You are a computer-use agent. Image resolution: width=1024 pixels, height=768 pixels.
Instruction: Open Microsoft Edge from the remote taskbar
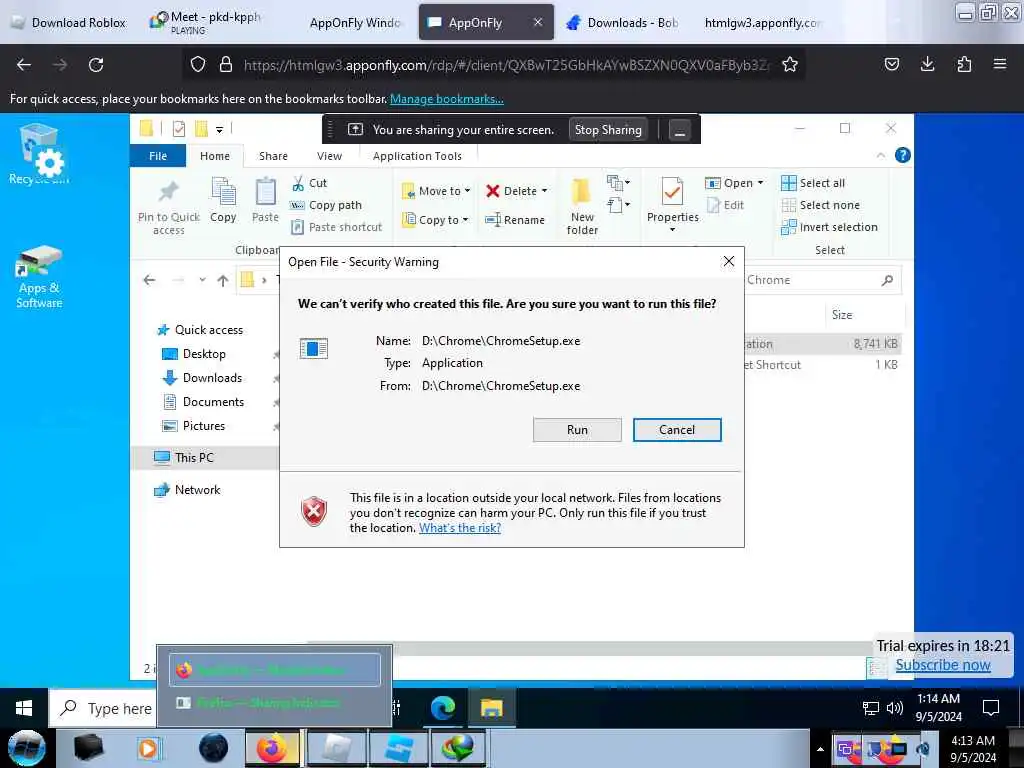[x=443, y=708]
